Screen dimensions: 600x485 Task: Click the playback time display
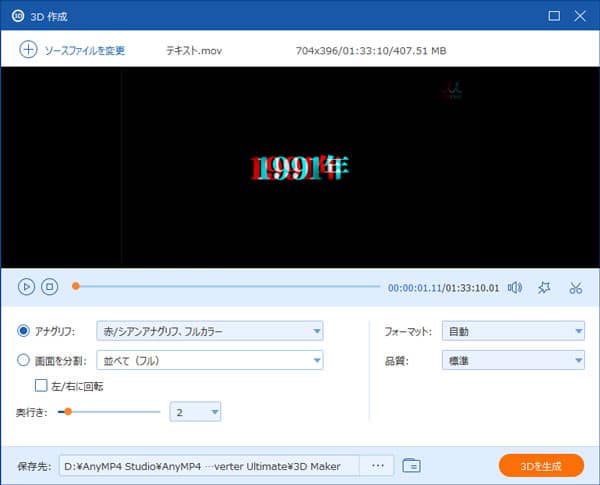point(443,288)
